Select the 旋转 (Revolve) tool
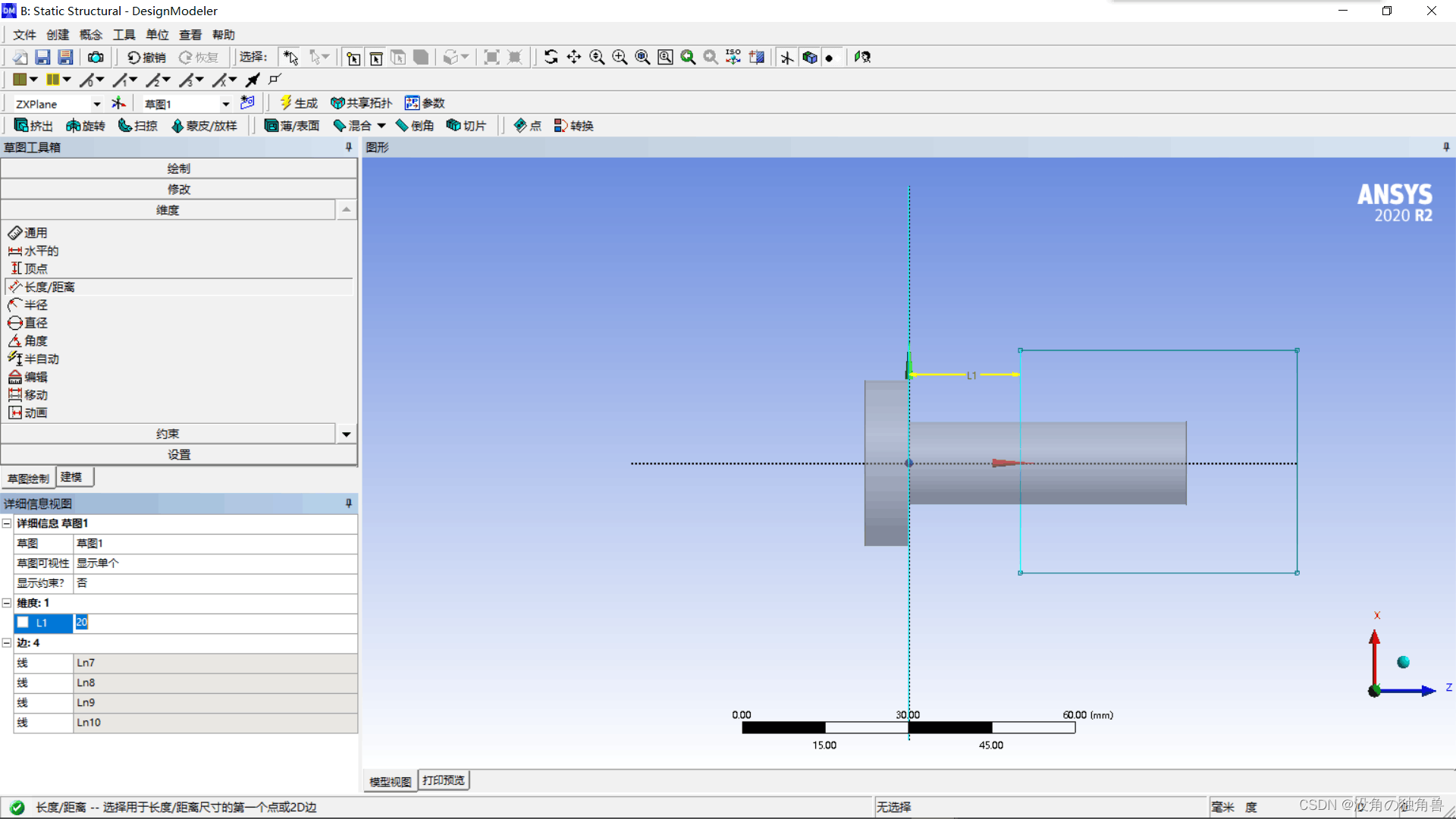The image size is (1456, 819). 85,126
